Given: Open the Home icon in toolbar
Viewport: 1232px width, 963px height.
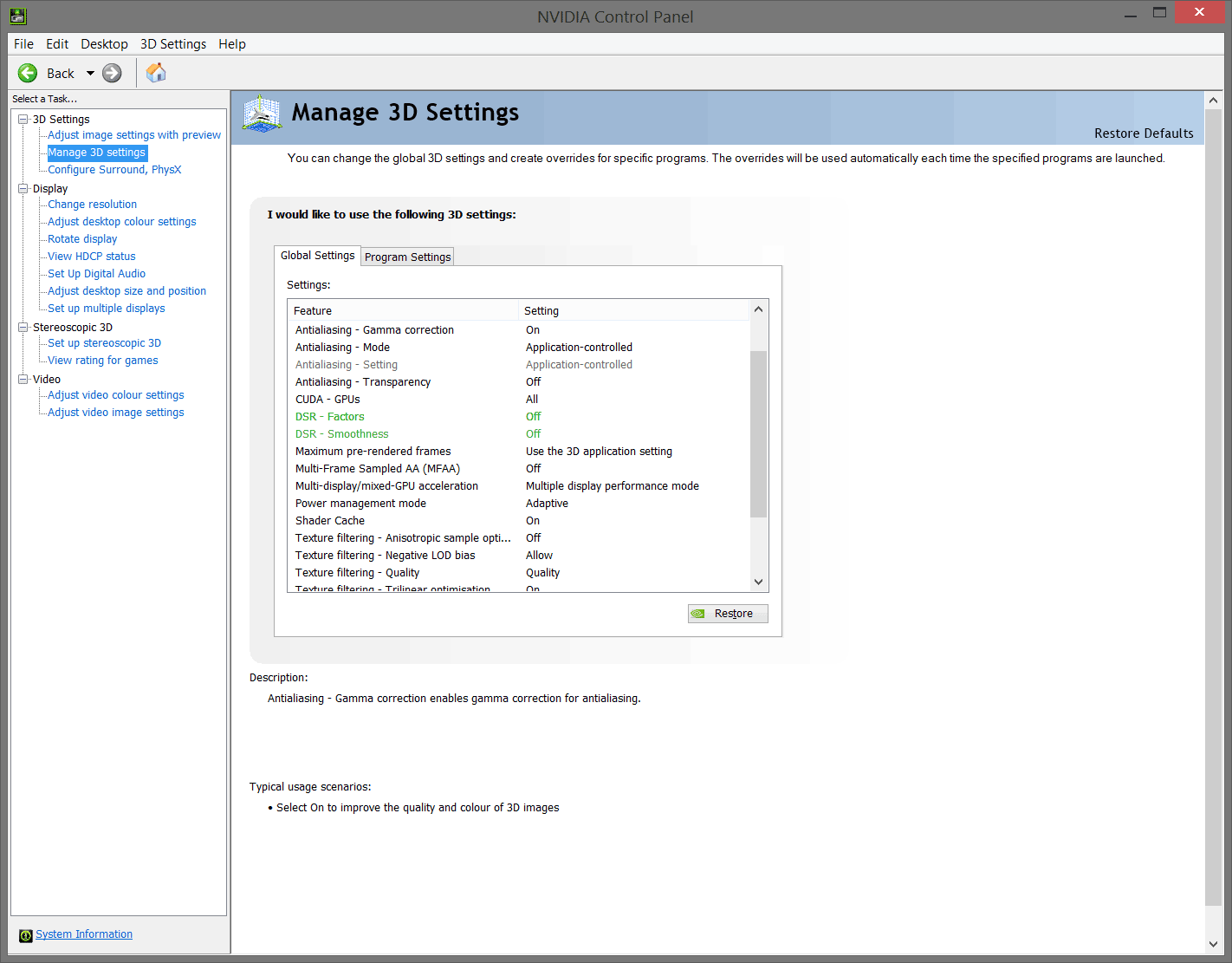Looking at the screenshot, I should pyautogui.click(x=156, y=73).
